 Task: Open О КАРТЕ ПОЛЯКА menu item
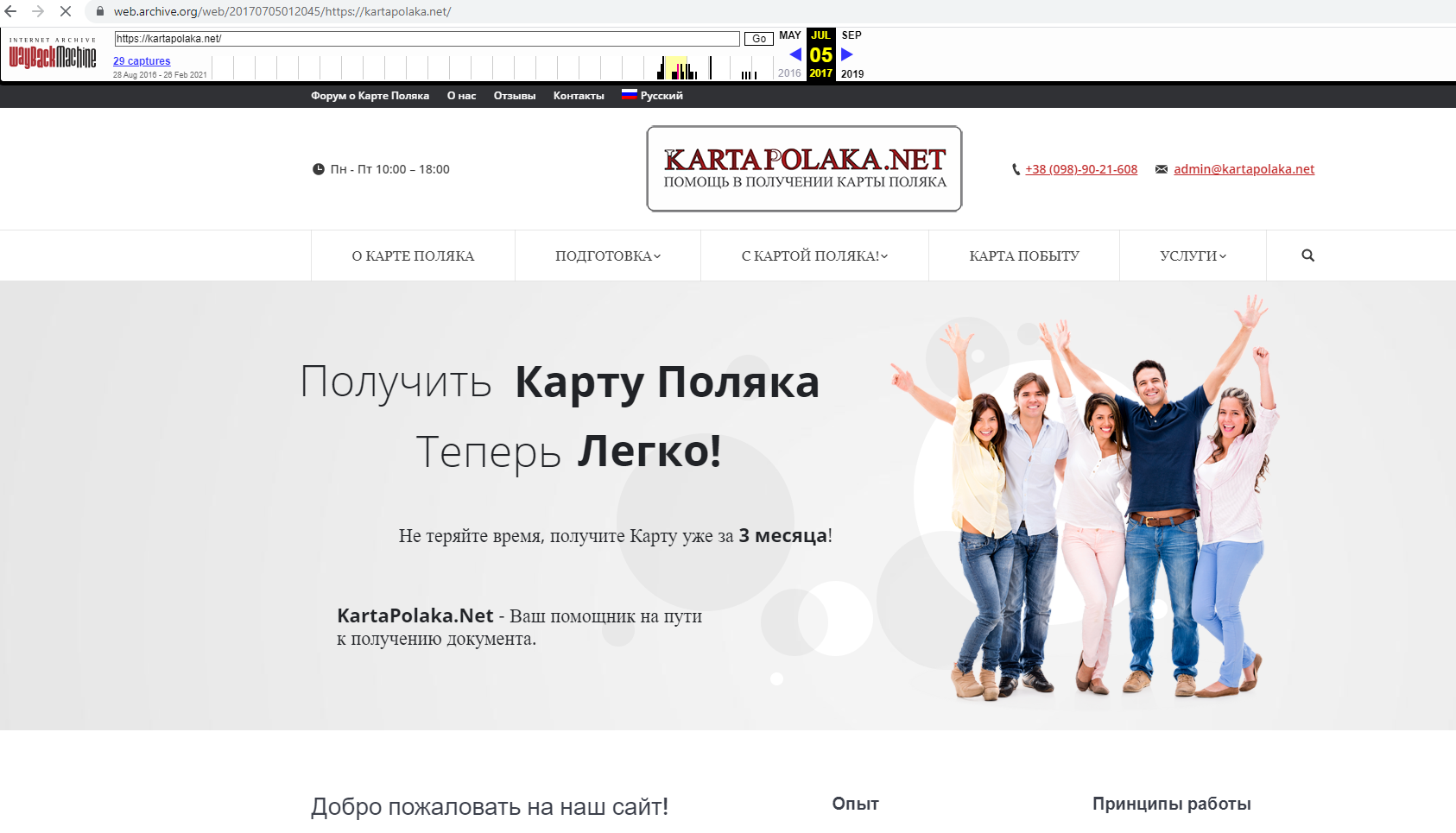413,256
